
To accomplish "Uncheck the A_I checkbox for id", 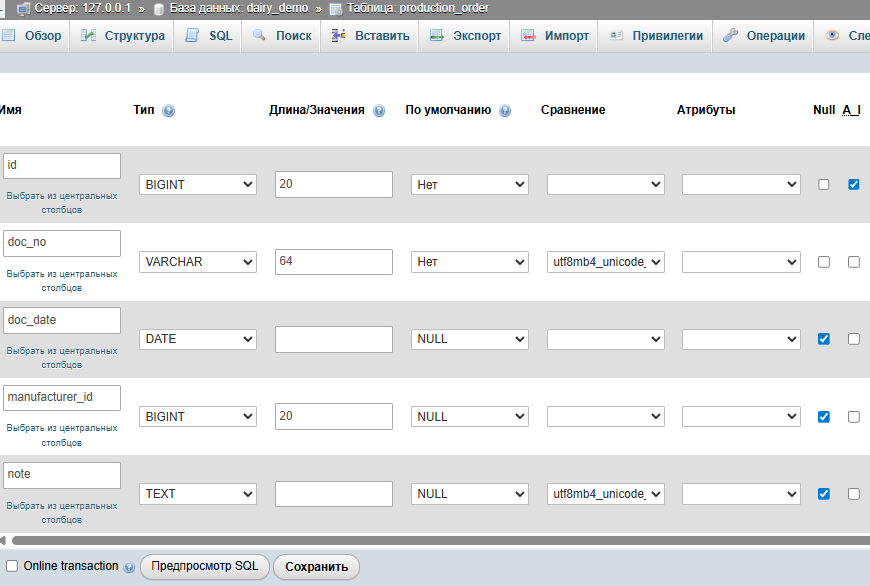I will [x=853, y=184].
